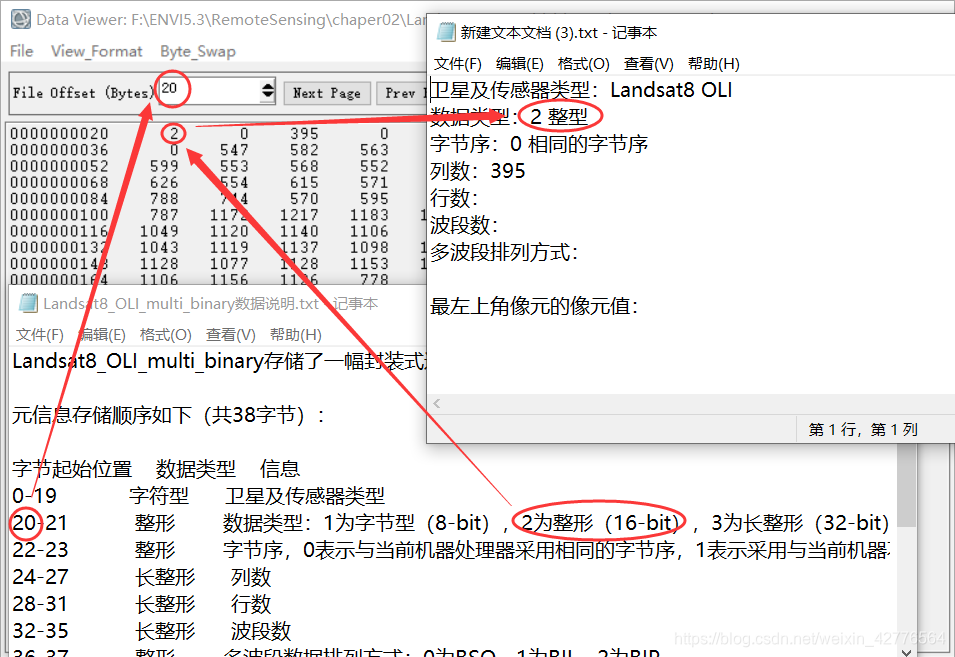
Task: Click the 新建文本文档 (3).txt title bar
Action: point(559,32)
